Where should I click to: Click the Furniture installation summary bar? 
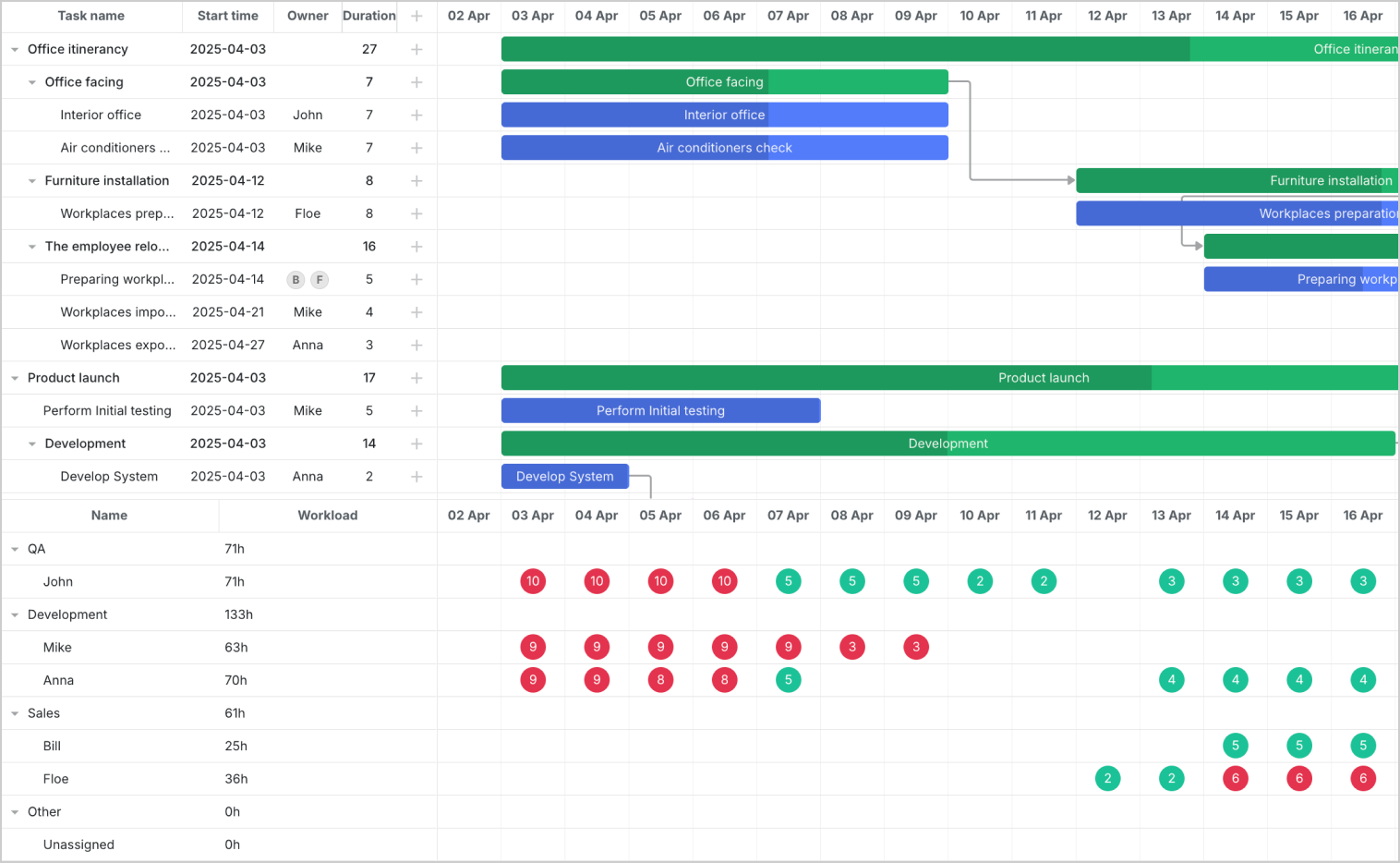[1237, 180]
